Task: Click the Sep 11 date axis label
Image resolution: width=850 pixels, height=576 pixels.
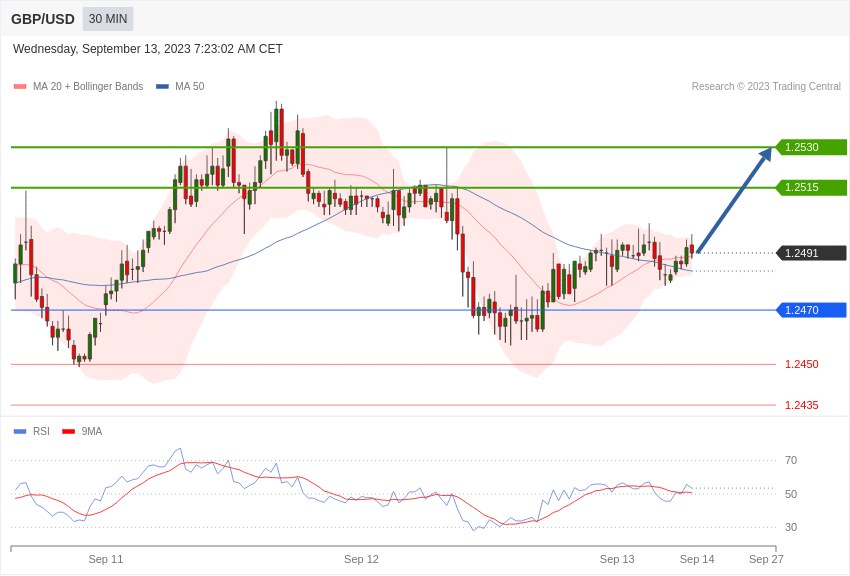Action: pyautogui.click(x=106, y=559)
